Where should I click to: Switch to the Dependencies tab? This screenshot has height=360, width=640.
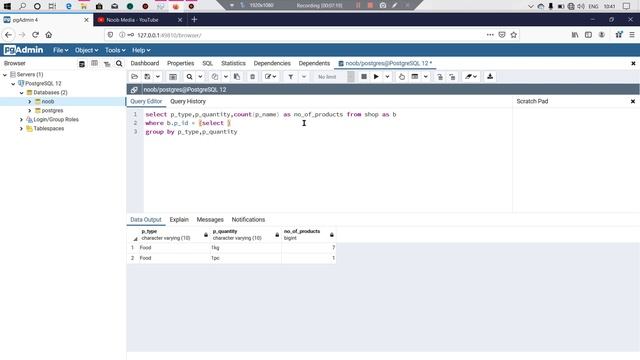pos(272,63)
